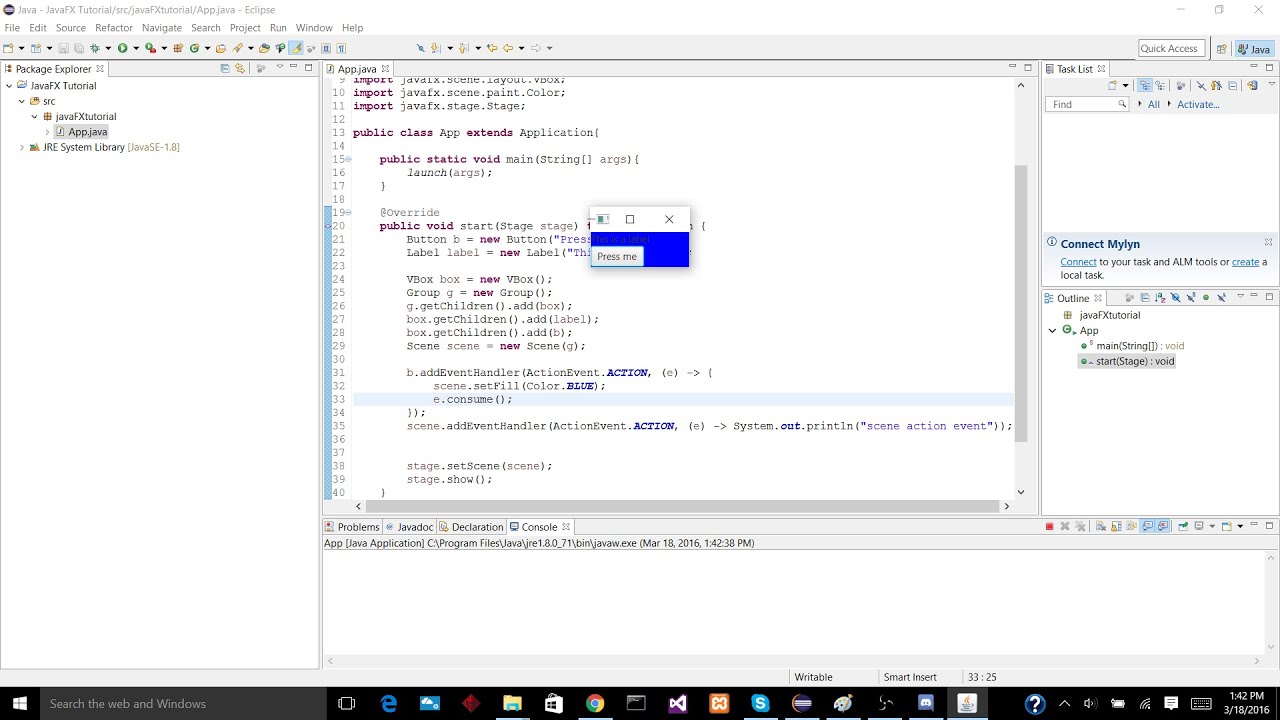Click Hide Static Members icon in Outline
This screenshot has height=720, width=1280.
coord(1191,298)
